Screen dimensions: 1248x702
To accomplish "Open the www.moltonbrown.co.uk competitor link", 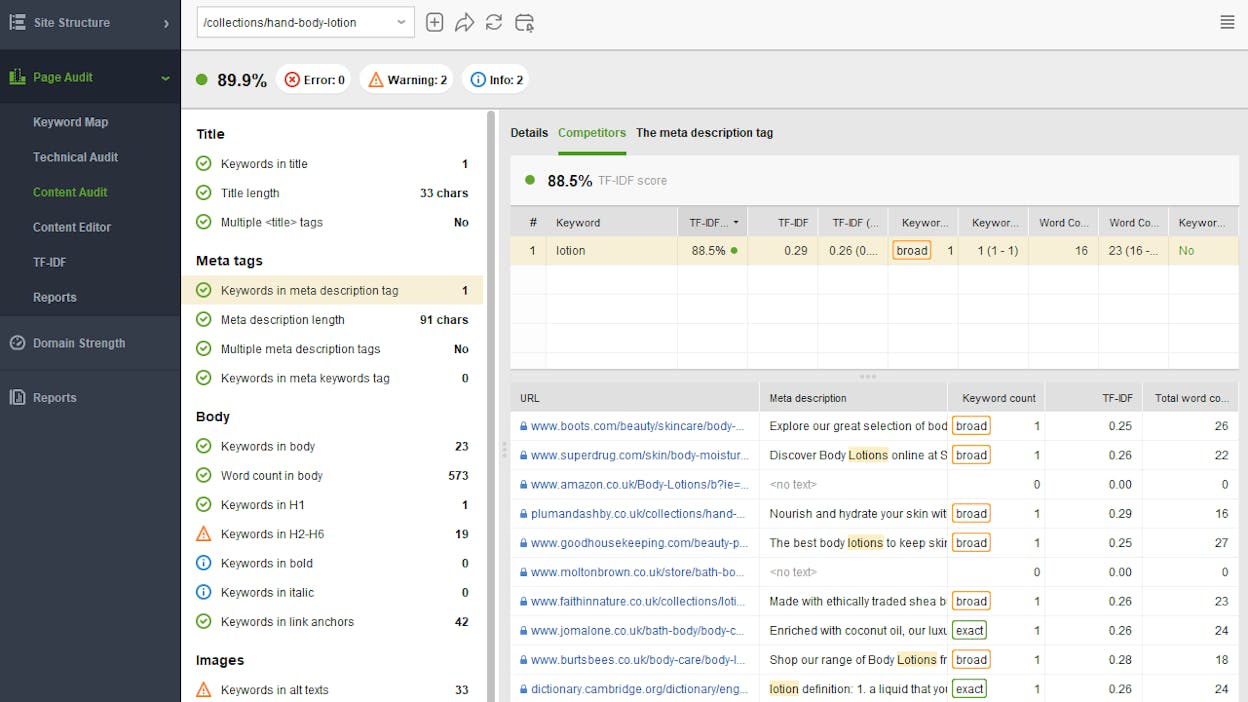I will 637,572.
